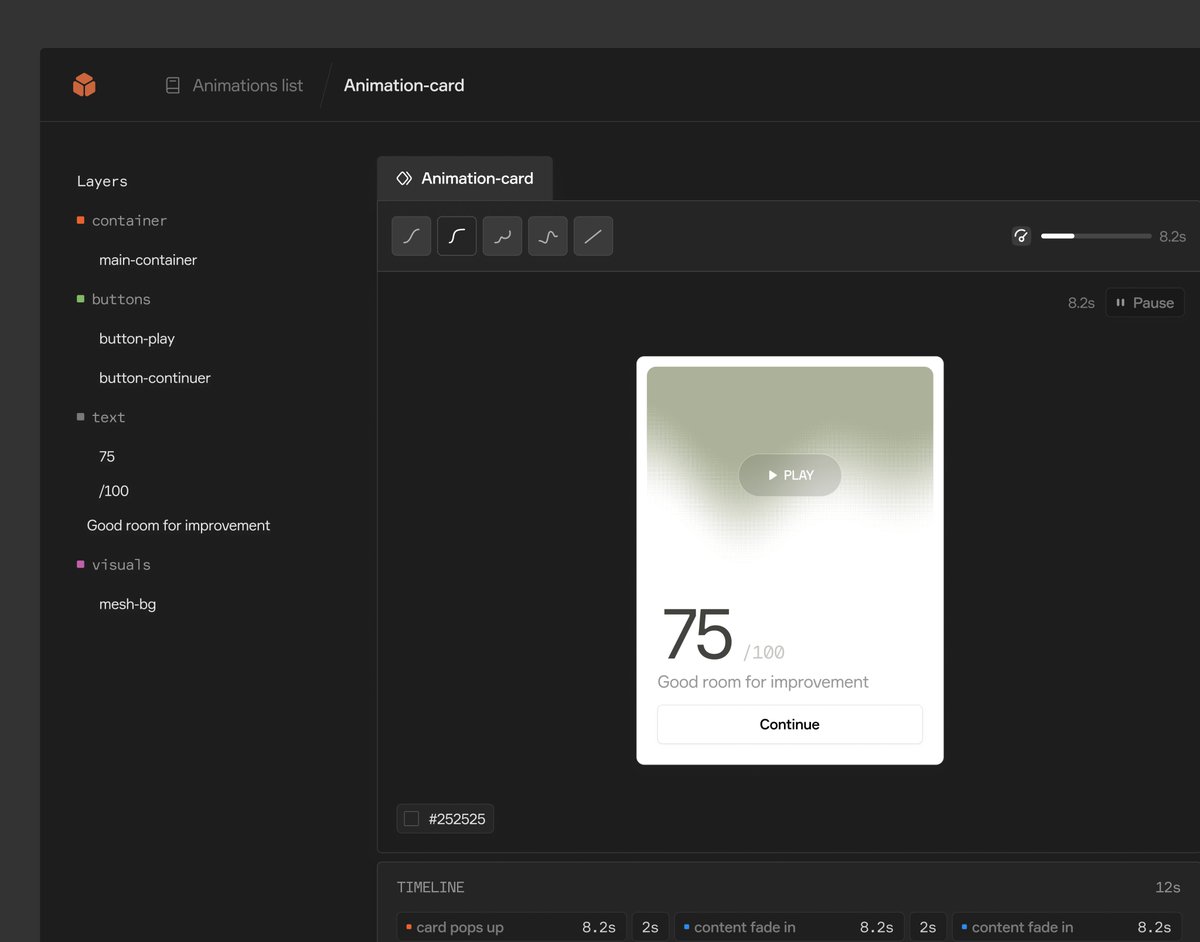Image resolution: width=1200 pixels, height=942 pixels.
Task: Switch to the Animation-card tab
Action: tap(464, 178)
